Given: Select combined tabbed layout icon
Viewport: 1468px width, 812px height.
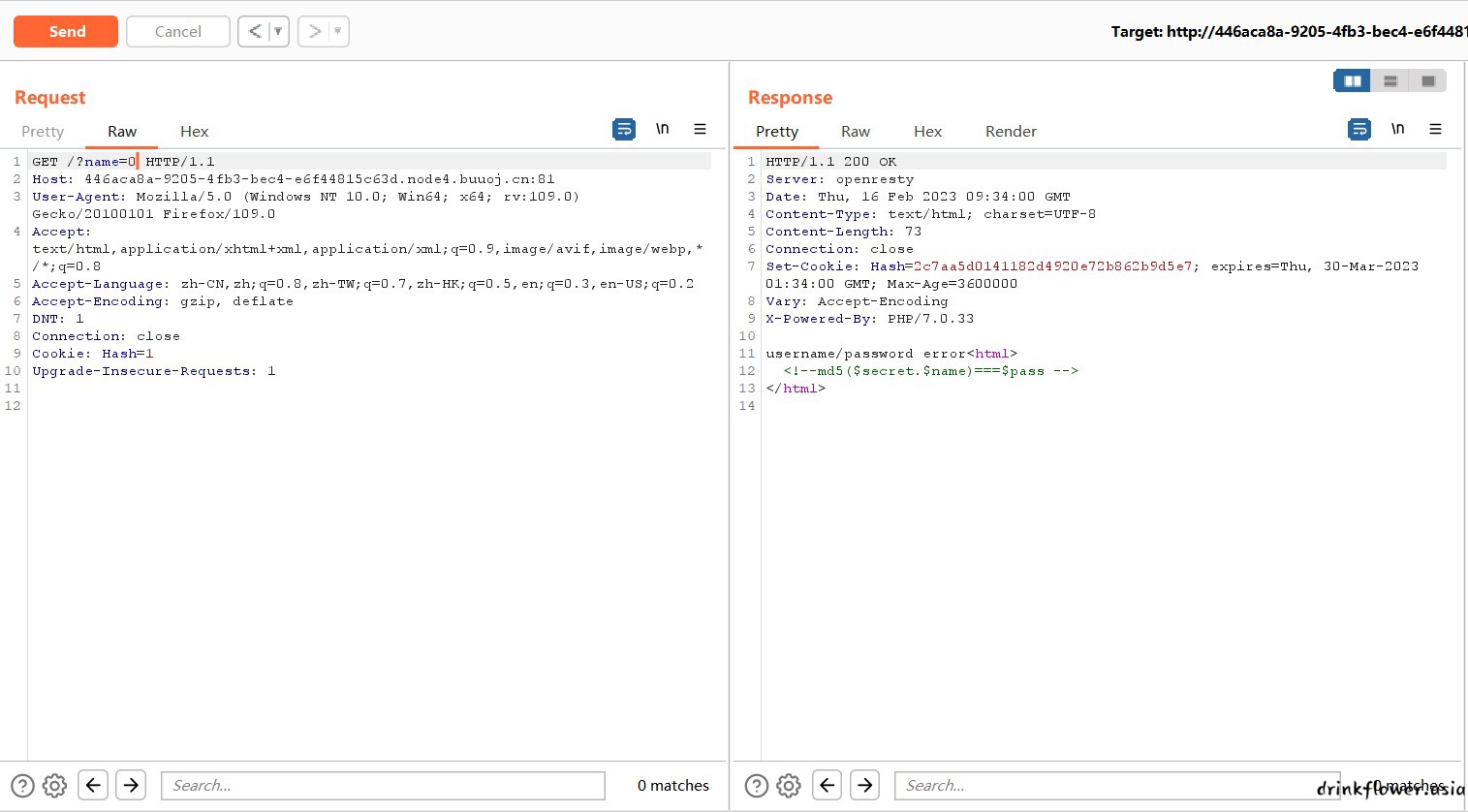Looking at the screenshot, I should (1427, 80).
